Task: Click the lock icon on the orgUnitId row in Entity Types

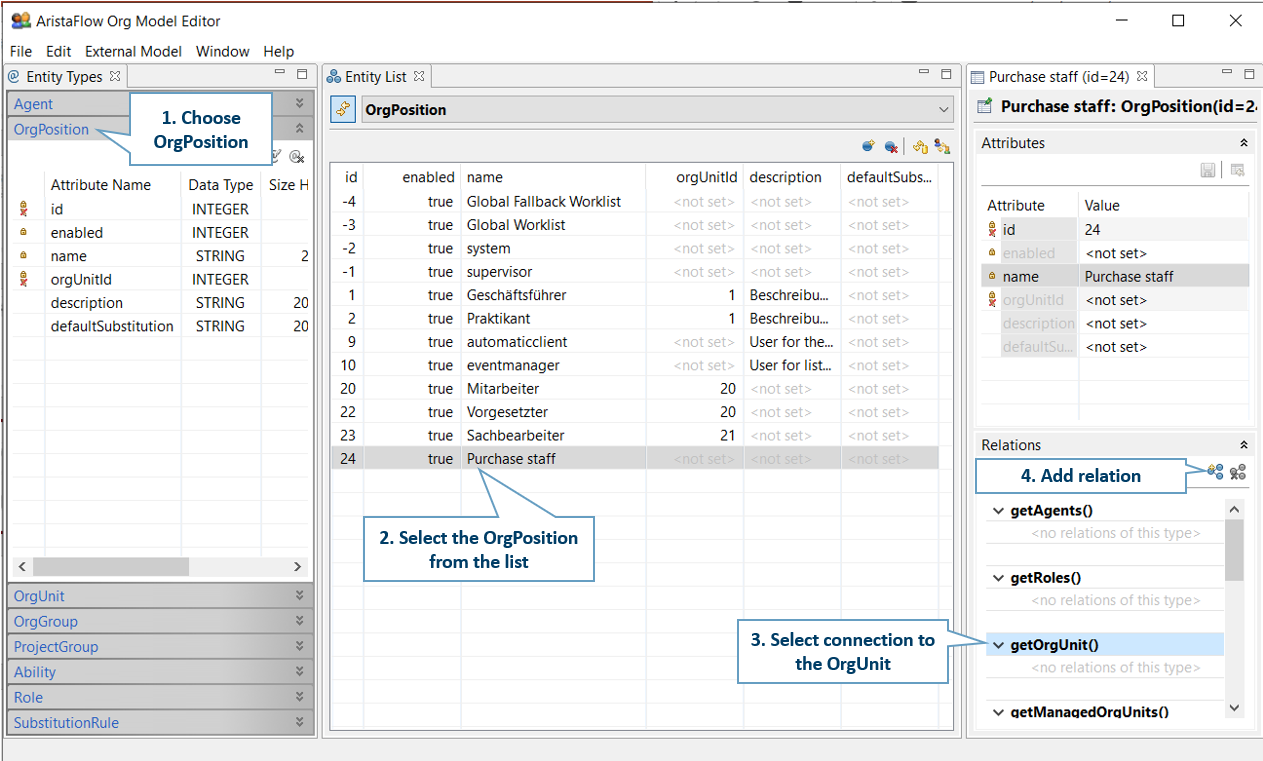Action: [x=24, y=279]
